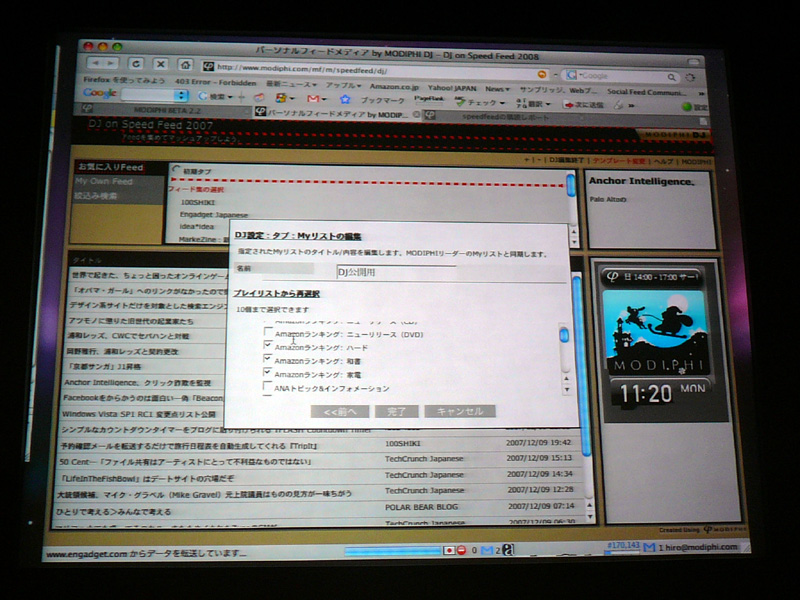This screenshot has height=600, width=800.
Task: Uncheck Amazonランキング: 和書 checkbox
Action: pyautogui.click(x=267, y=359)
